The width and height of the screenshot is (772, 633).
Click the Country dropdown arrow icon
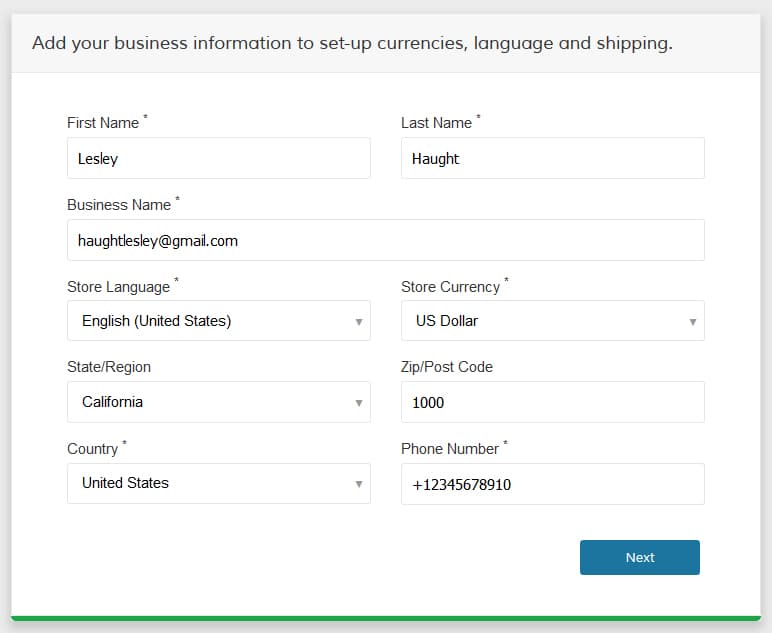point(359,484)
